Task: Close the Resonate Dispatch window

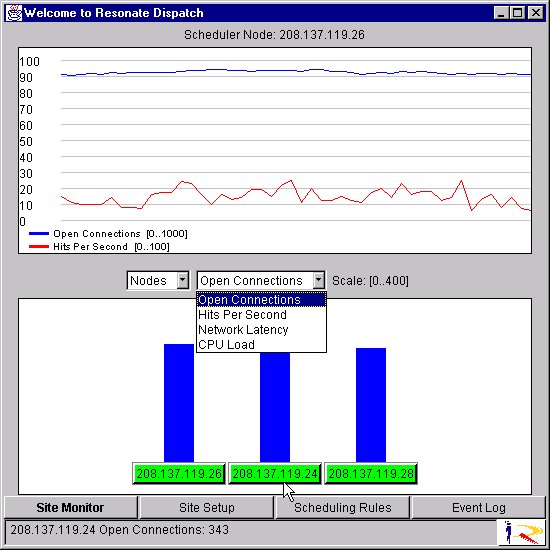Action: point(536,13)
